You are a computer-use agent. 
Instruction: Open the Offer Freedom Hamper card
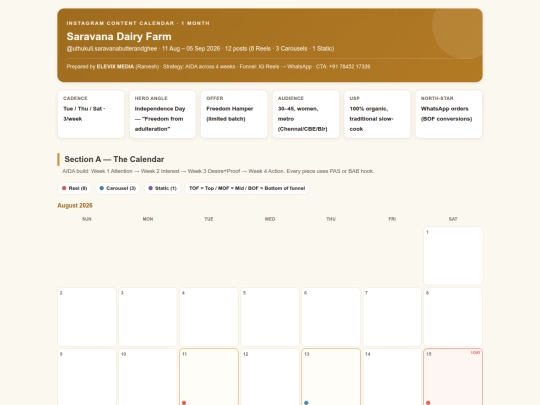234,114
